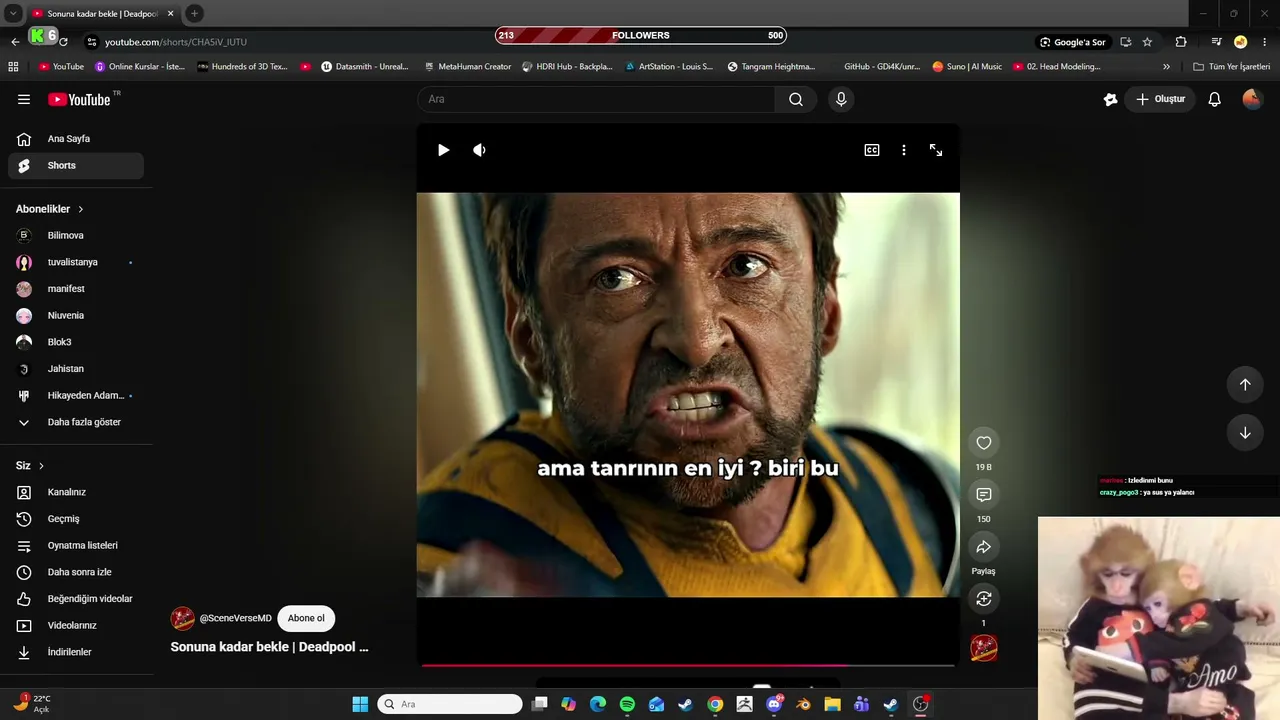Open İndirilenler in sidebar

[76, 652]
